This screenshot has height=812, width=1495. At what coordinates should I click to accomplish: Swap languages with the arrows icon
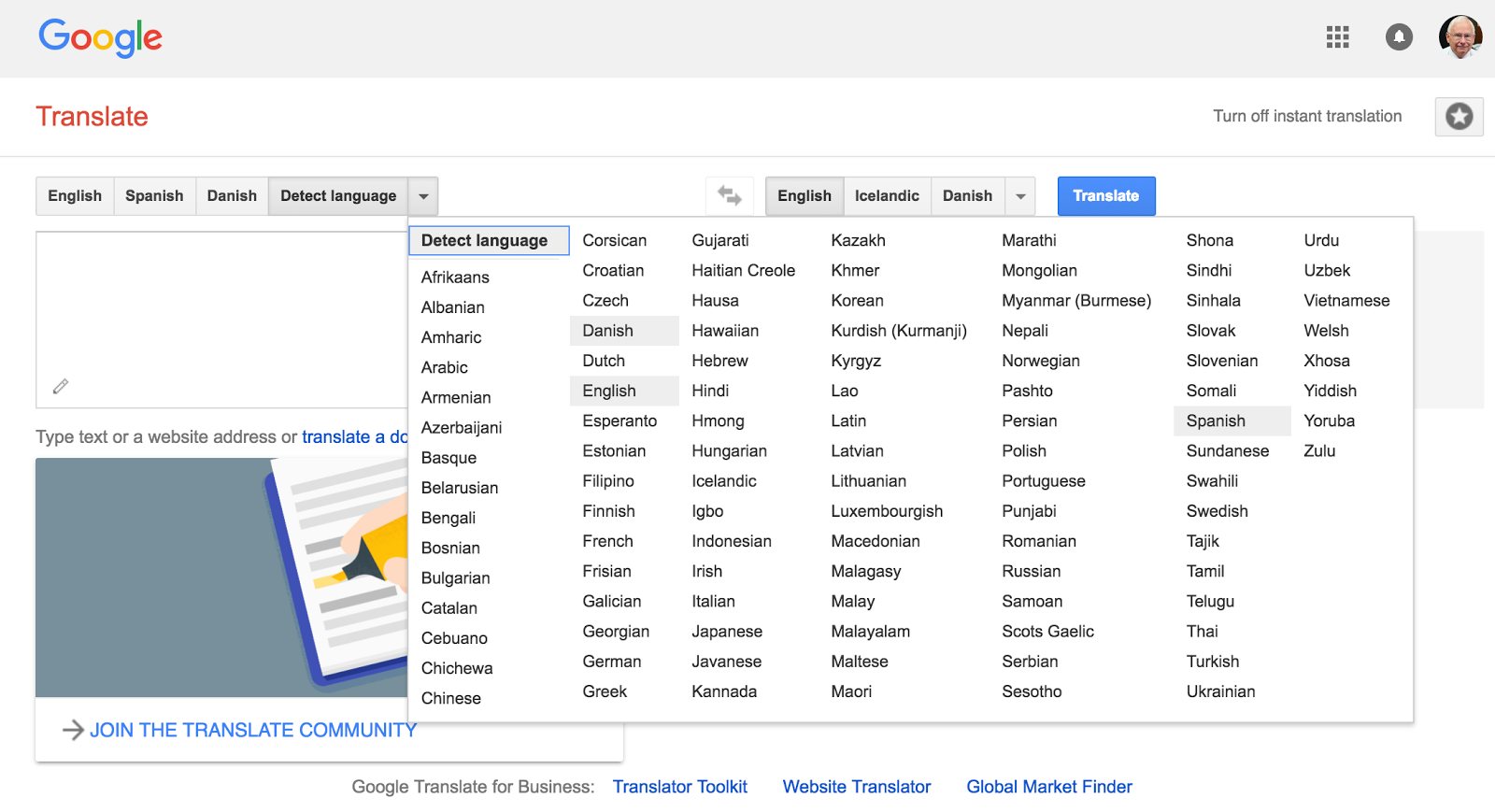coord(730,195)
